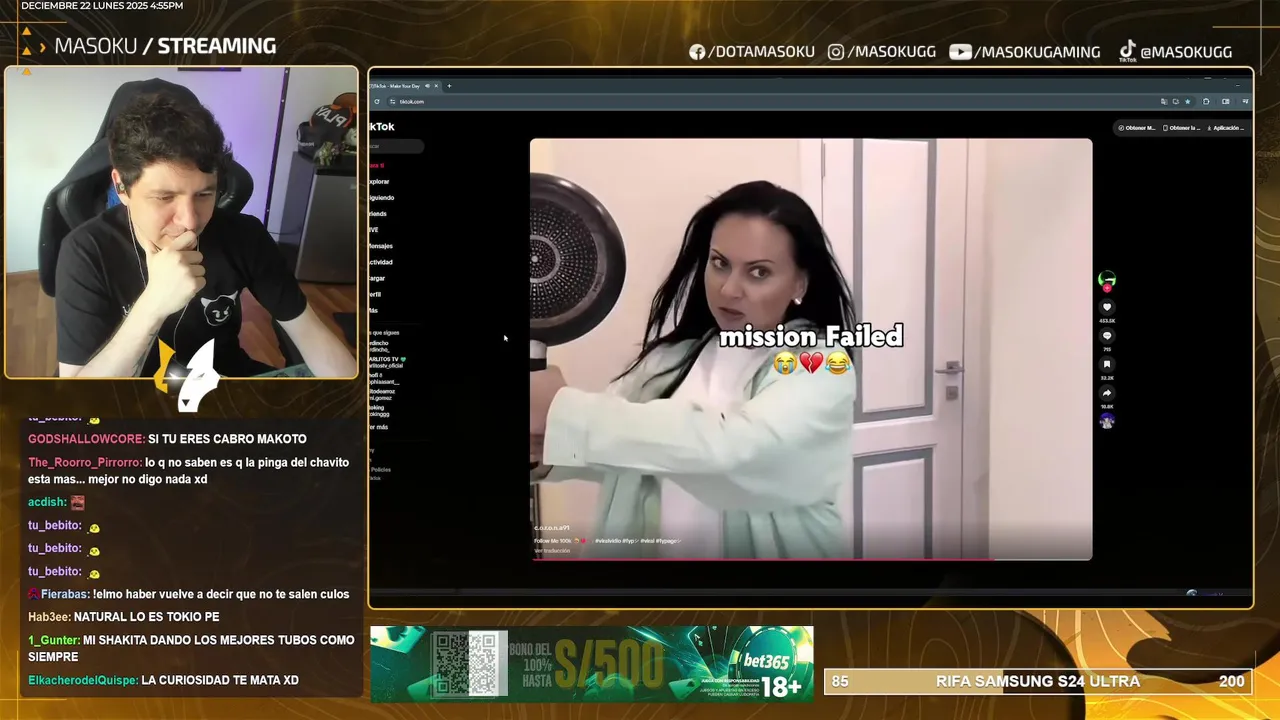Open the site info icon beside tiktok.com
This screenshot has width=1280, height=720.
point(392,101)
